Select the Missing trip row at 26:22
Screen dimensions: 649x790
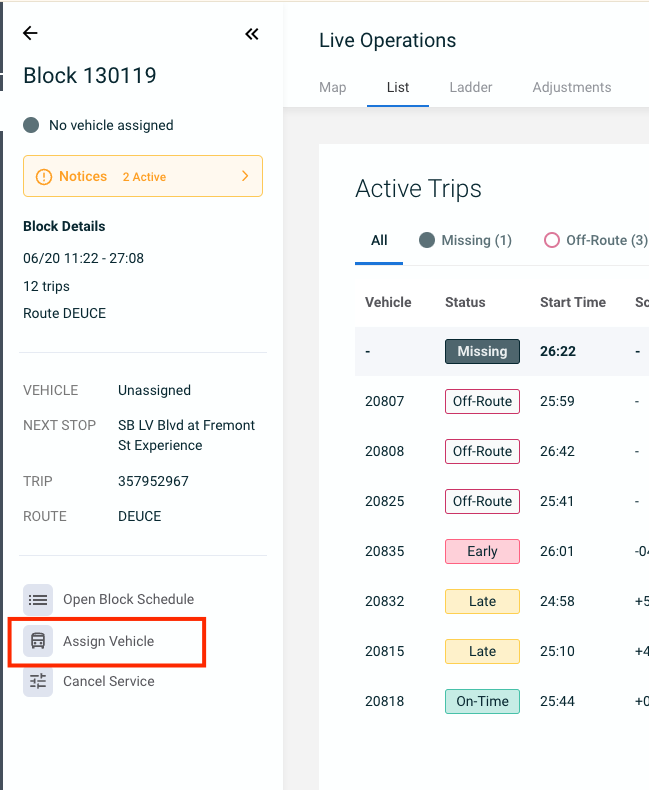point(502,351)
